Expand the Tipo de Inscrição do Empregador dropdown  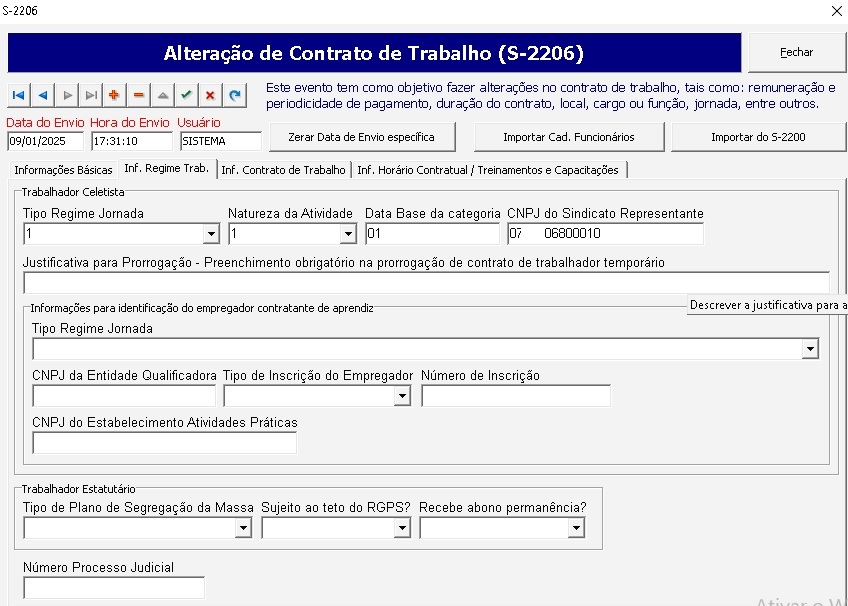point(402,396)
